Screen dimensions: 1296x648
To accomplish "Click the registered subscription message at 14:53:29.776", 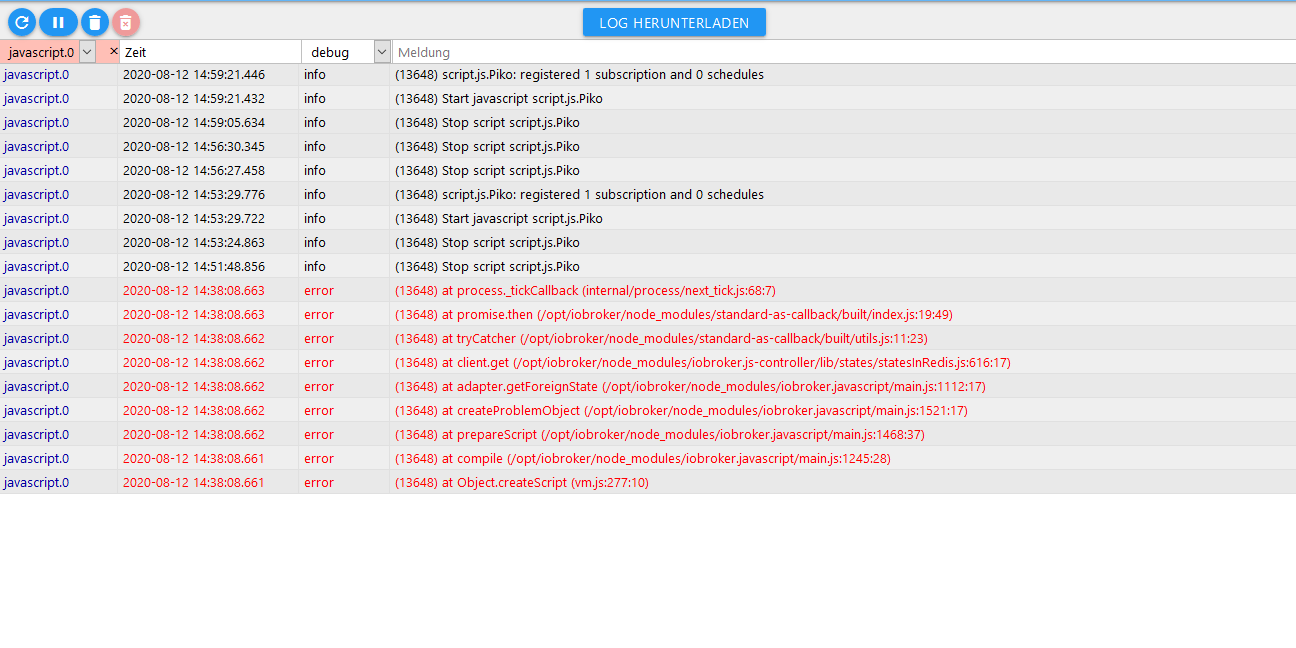I will pos(579,194).
